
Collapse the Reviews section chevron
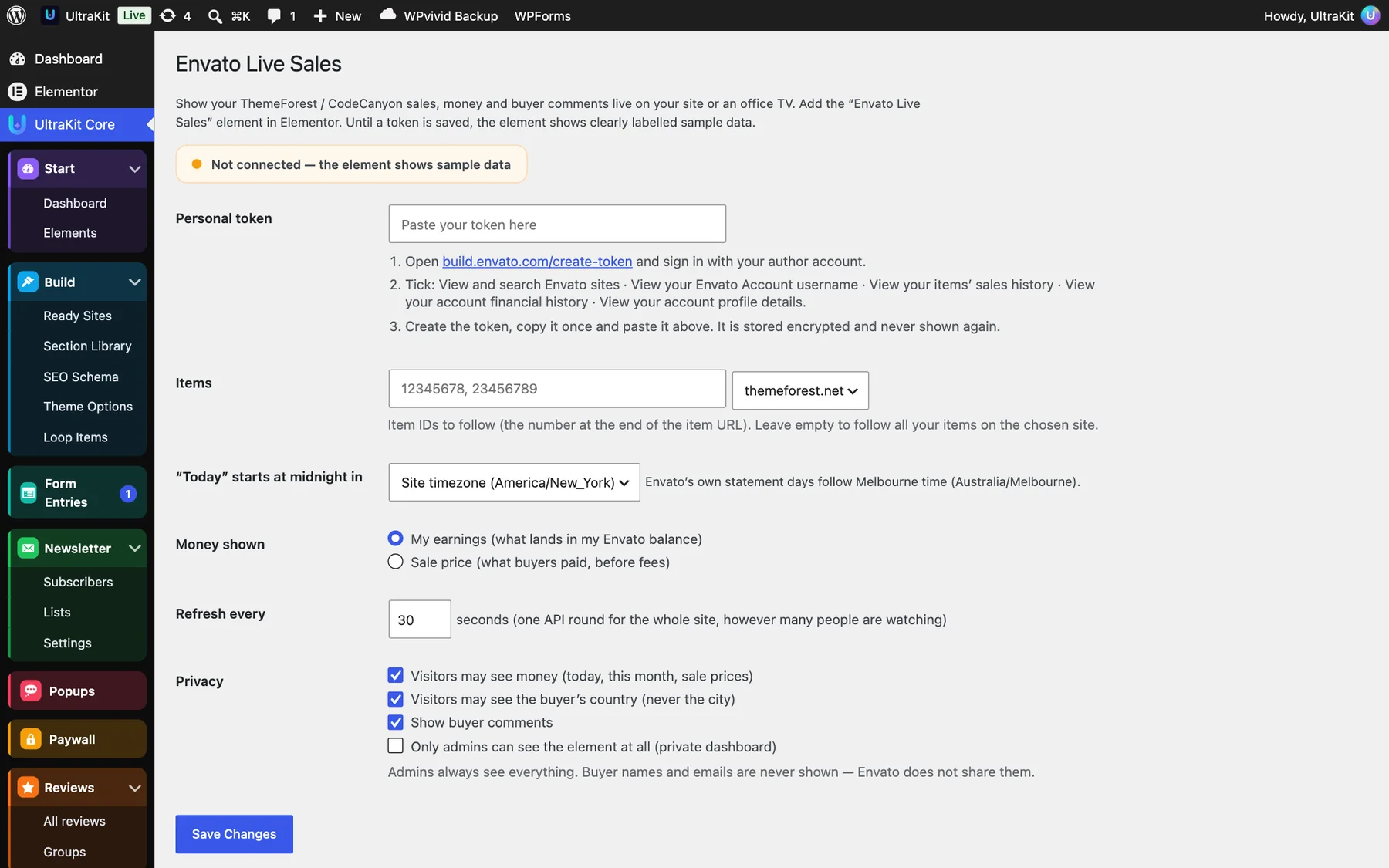click(135, 788)
